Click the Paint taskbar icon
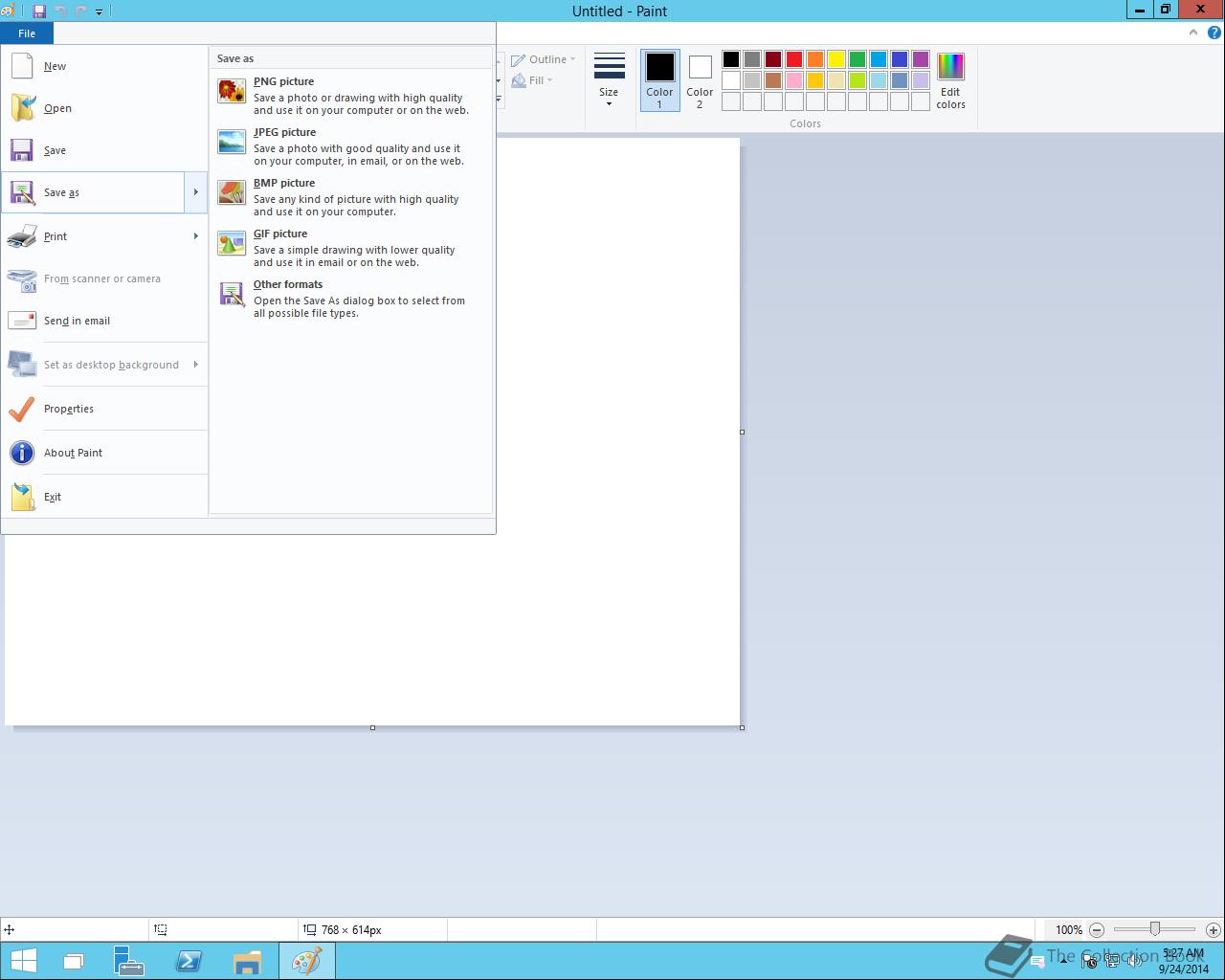This screenshot has height=980, width=1225. [x=307, y=961]
